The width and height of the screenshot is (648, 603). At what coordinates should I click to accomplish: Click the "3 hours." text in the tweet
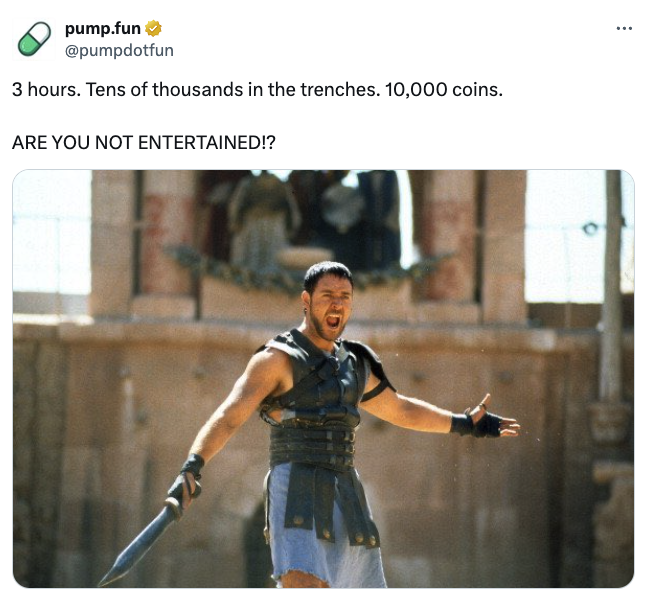45,90
